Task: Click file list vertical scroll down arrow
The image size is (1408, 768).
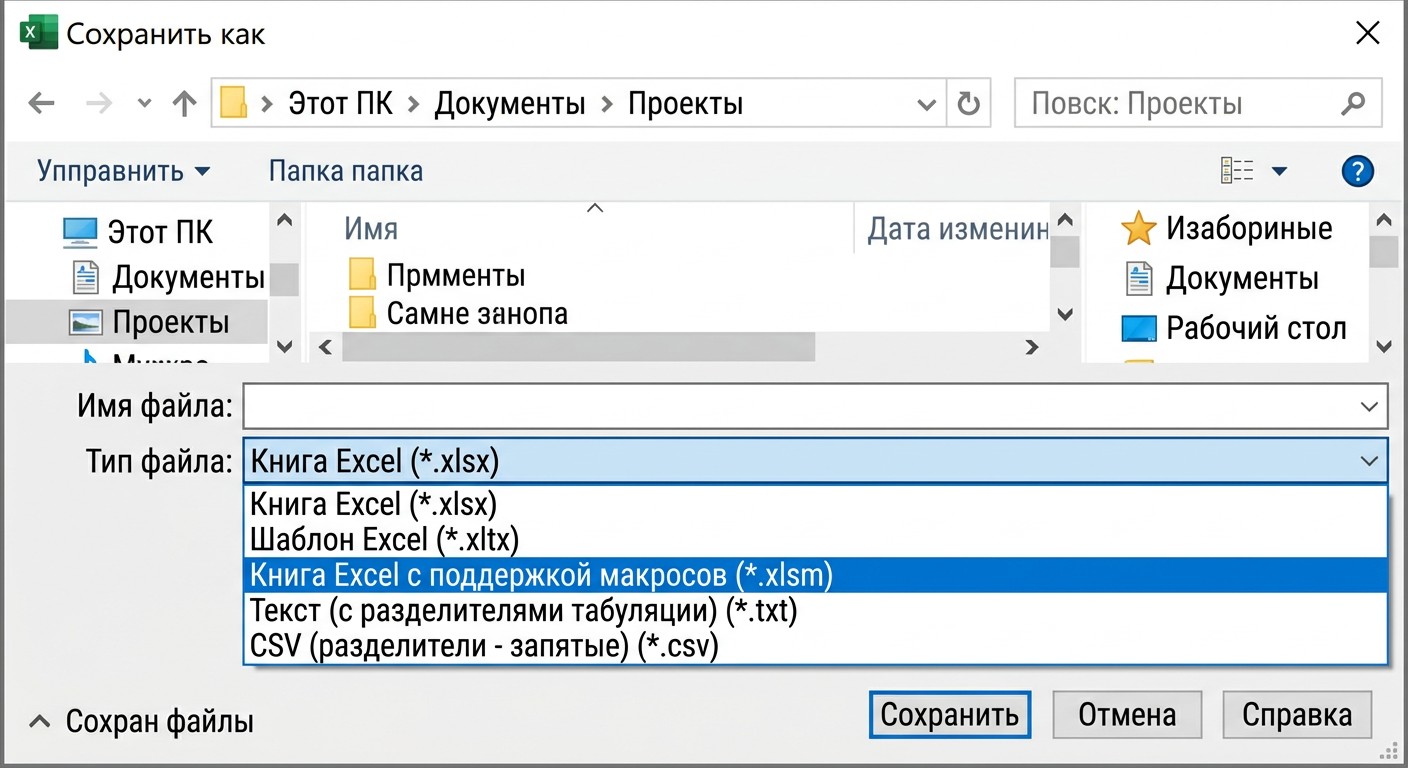Action: tap(1065, 314)
